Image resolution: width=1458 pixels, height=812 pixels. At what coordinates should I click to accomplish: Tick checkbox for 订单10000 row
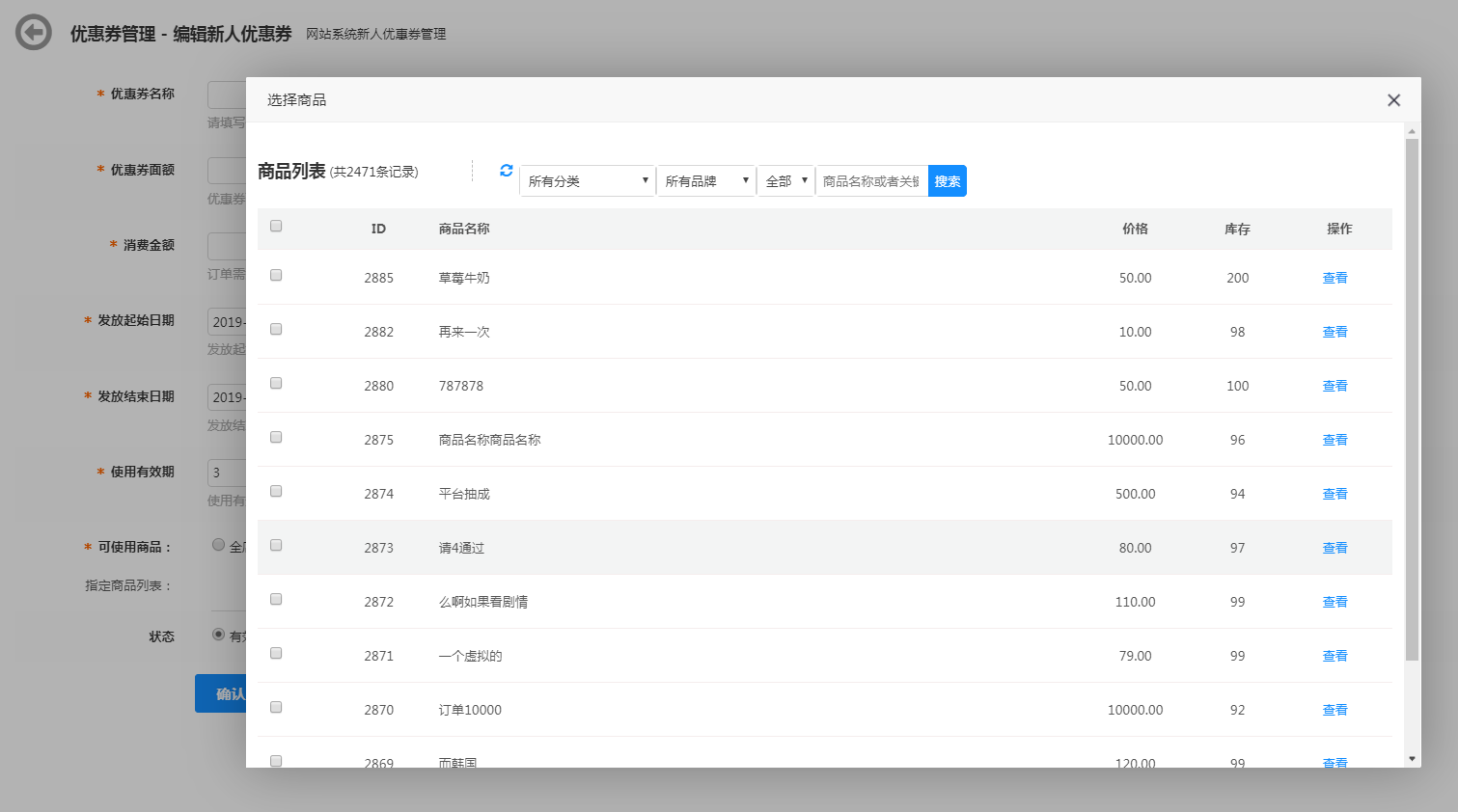pos(276,708)
